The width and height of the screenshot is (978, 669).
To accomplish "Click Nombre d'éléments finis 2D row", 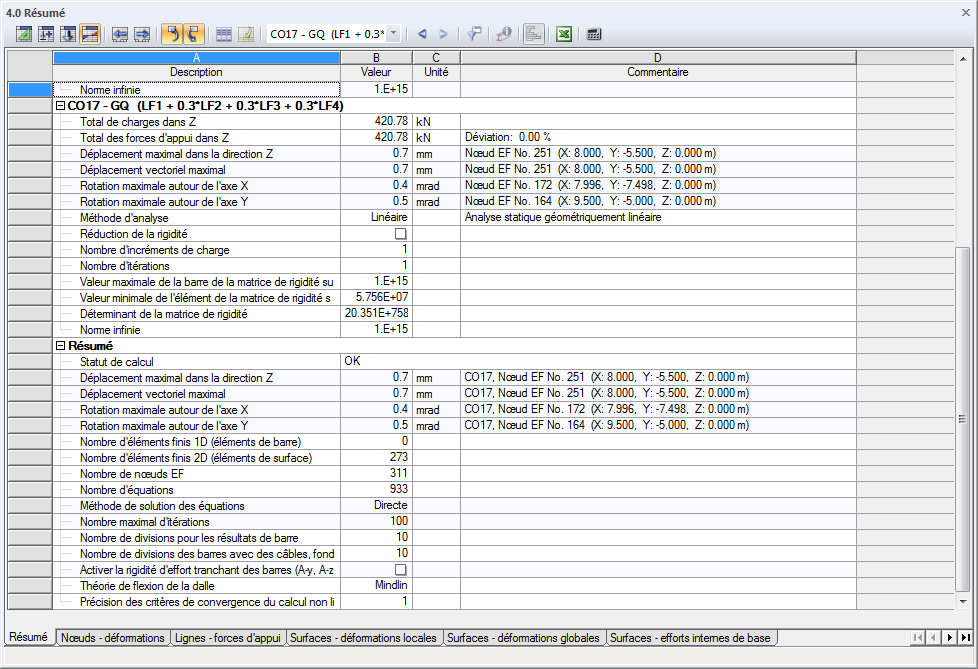I will (196, 458).
